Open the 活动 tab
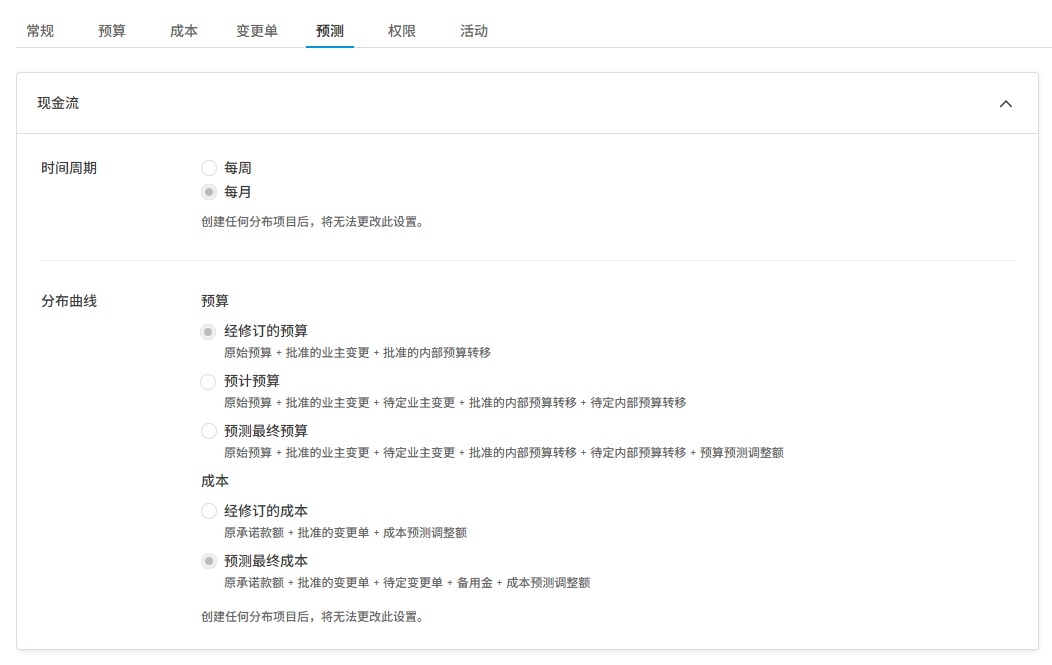1052x665 pixels. pyautogui.click(x=473, y=31)
